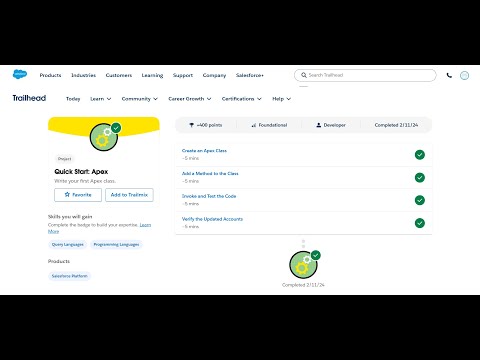This screenshot has height=360, width=480.
Task: Open Create an Apex Class step
Action: 204,151
